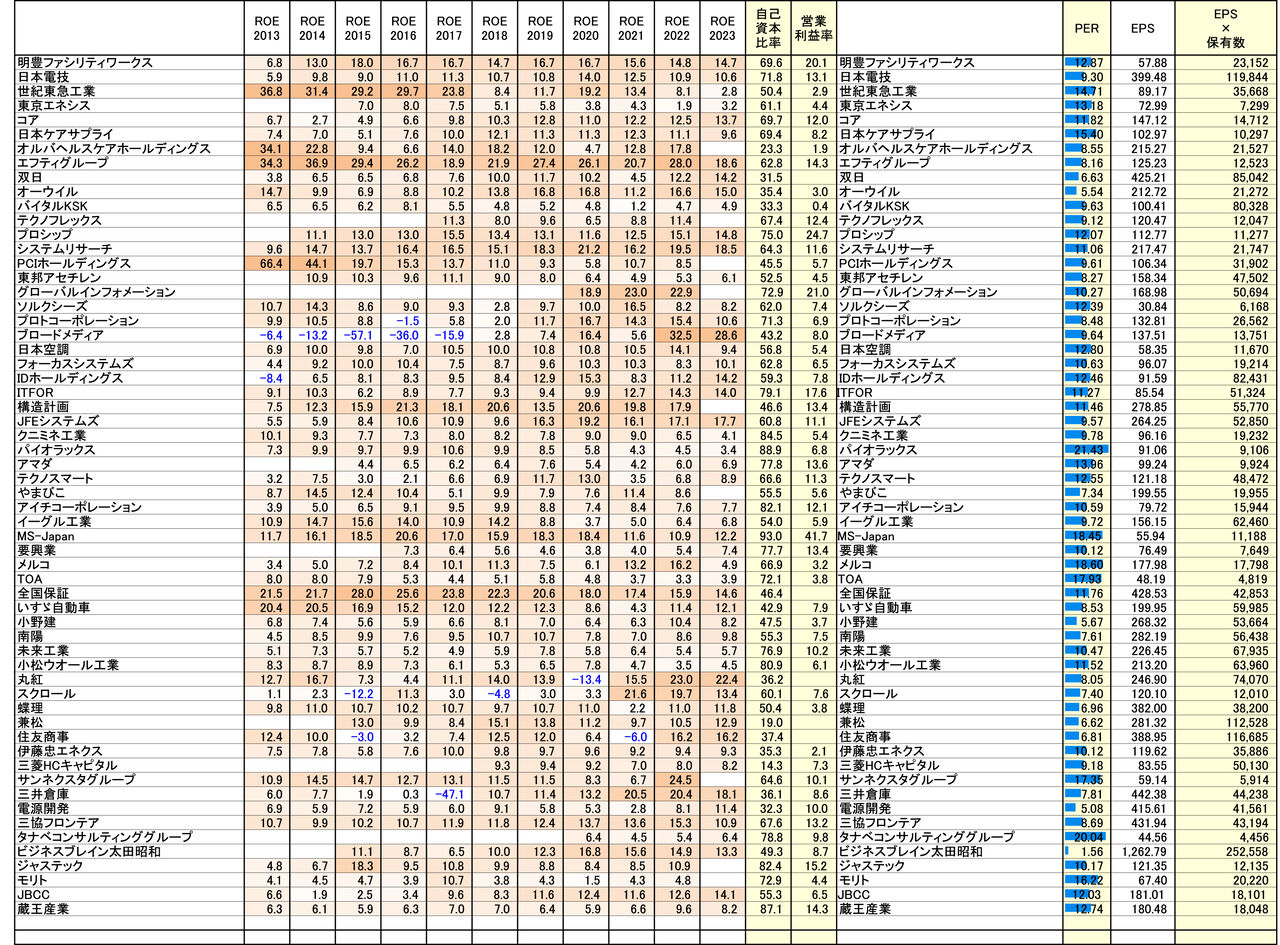This screenshot has height=945, width=1280.
Task: Select 三井倉庫 ROE 2017 value -47.1
Action: tap(450, 792)
